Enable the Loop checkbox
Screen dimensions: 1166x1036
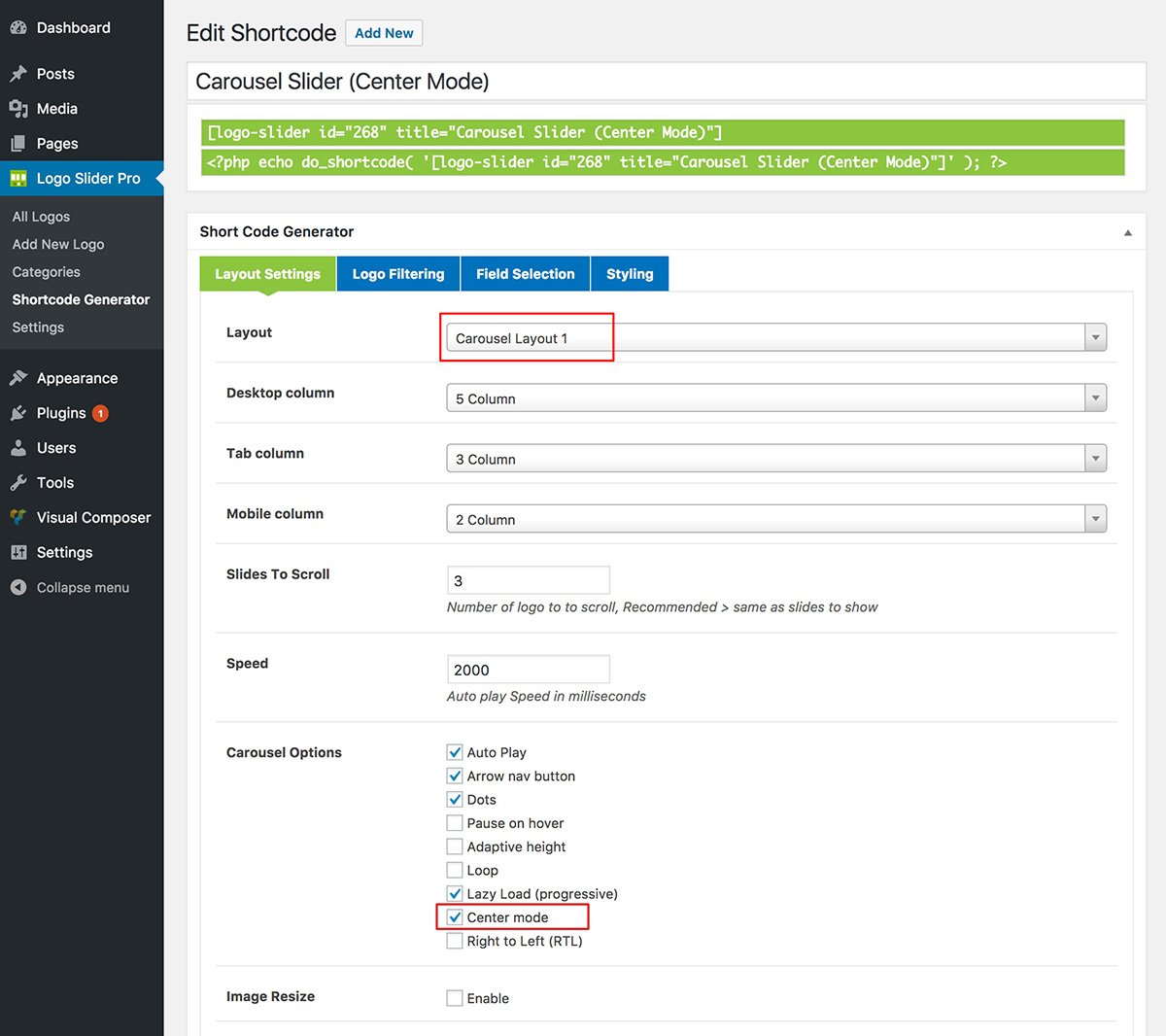455,870
